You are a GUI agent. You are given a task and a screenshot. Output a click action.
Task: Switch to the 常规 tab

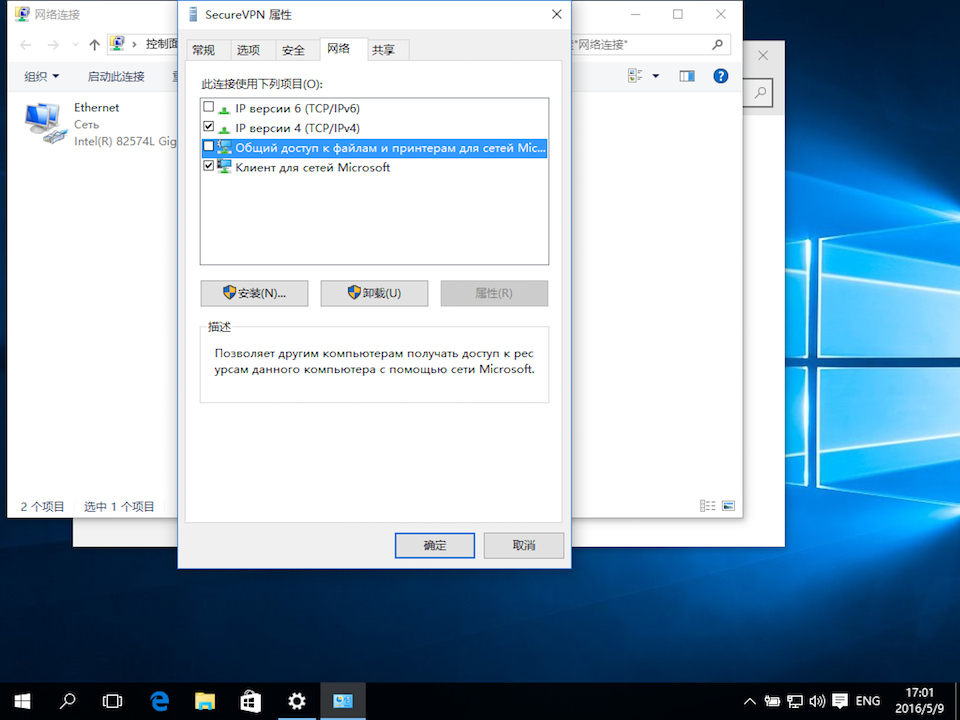click(204, 50)
